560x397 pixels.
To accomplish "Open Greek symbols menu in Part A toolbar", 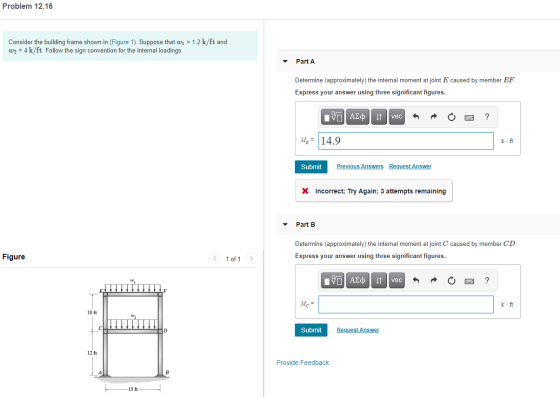I will pyautogui.click(x=357, y=117).
